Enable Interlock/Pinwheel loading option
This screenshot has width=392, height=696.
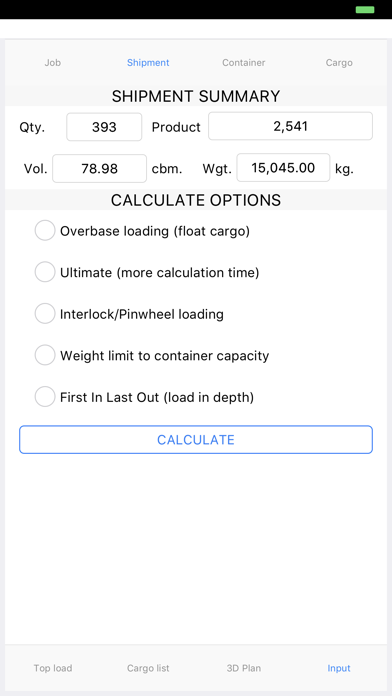pyautogui.click(x=45, y=314)
